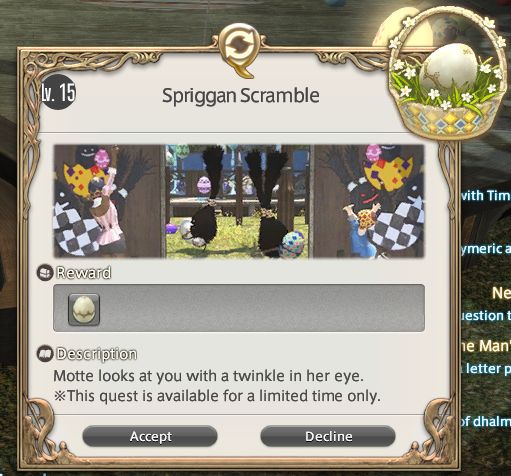Click the center spriggan banner image
The height and width of the screenshot is (476, 511).
point(238,201)
